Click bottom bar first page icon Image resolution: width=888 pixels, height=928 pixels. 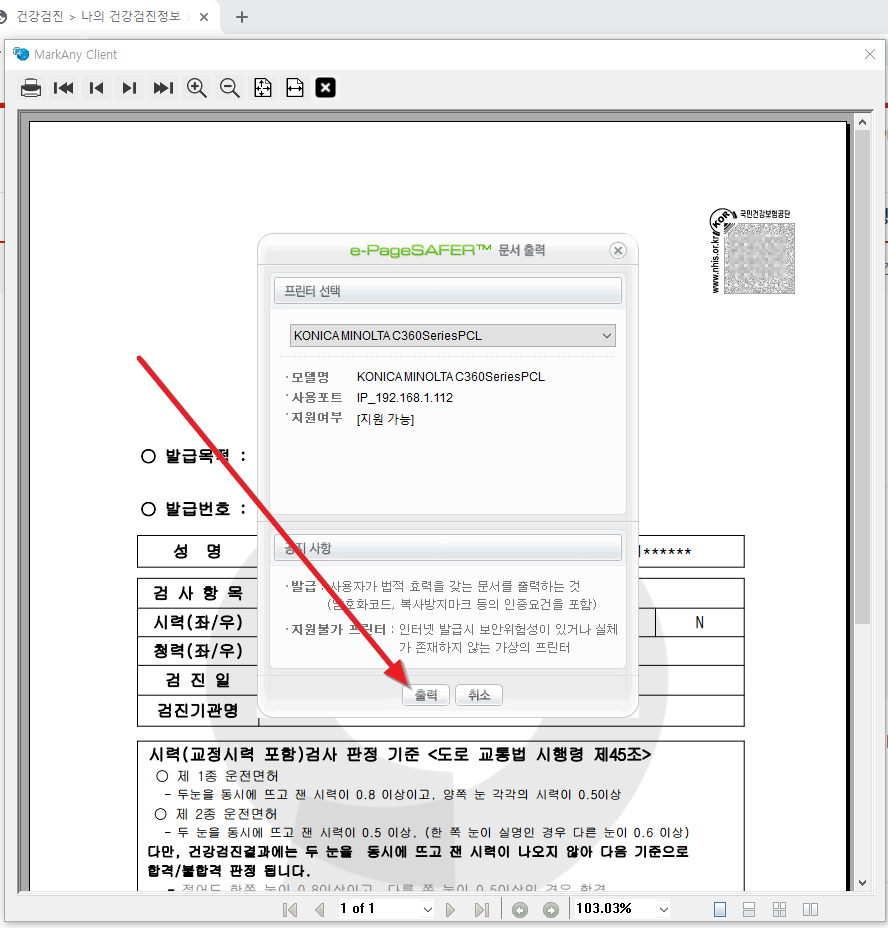click(290, 910)
